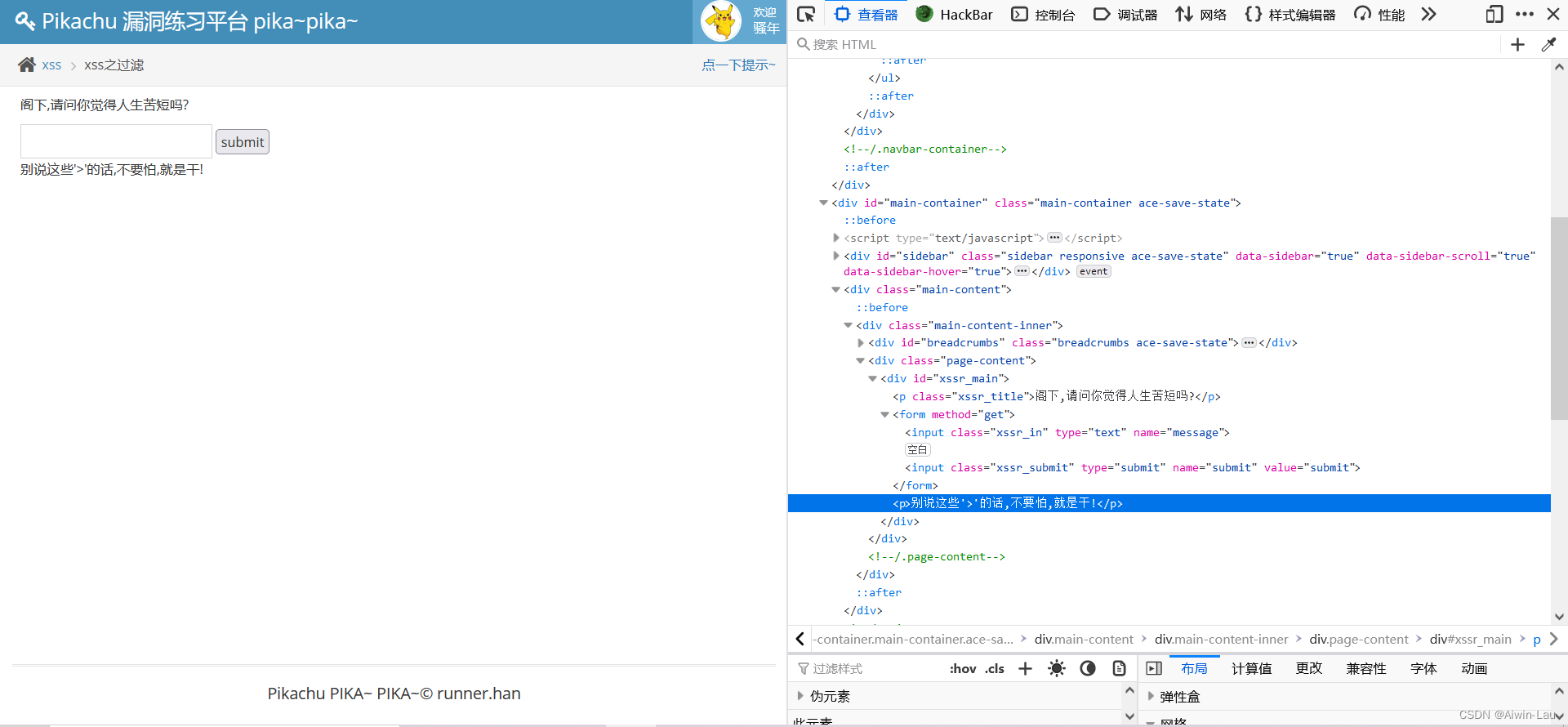Switch to the 控制台 console tab
The image size is (1568, 727).
coord(1043,14)
